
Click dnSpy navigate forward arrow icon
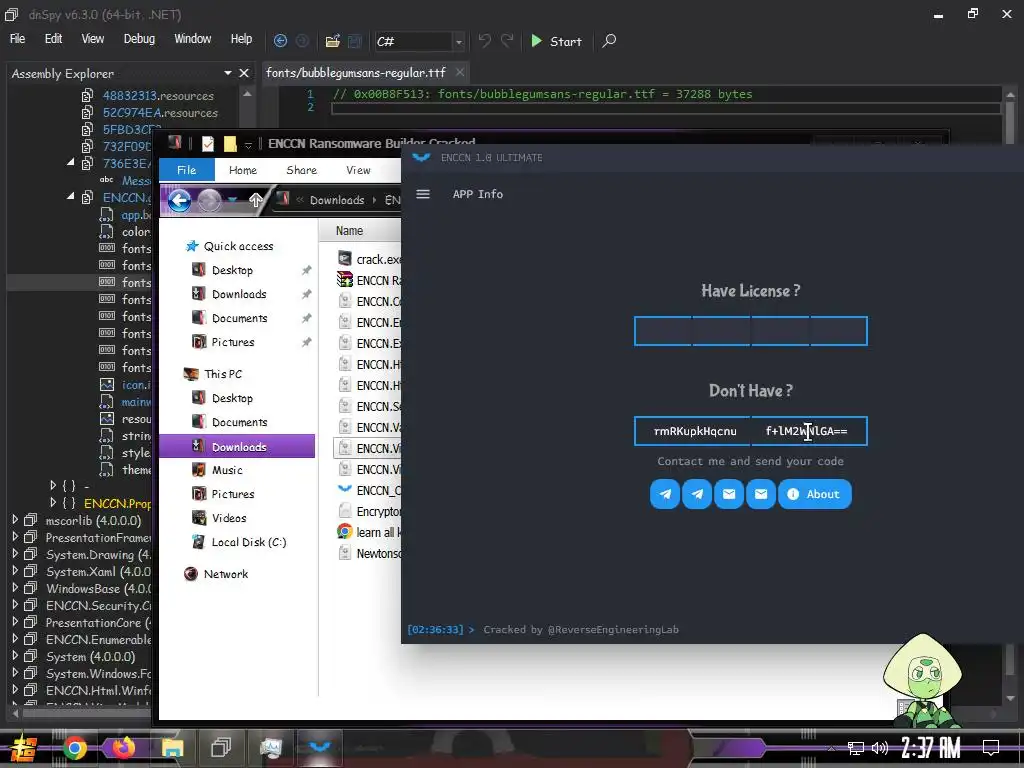(x=302, y=41)
